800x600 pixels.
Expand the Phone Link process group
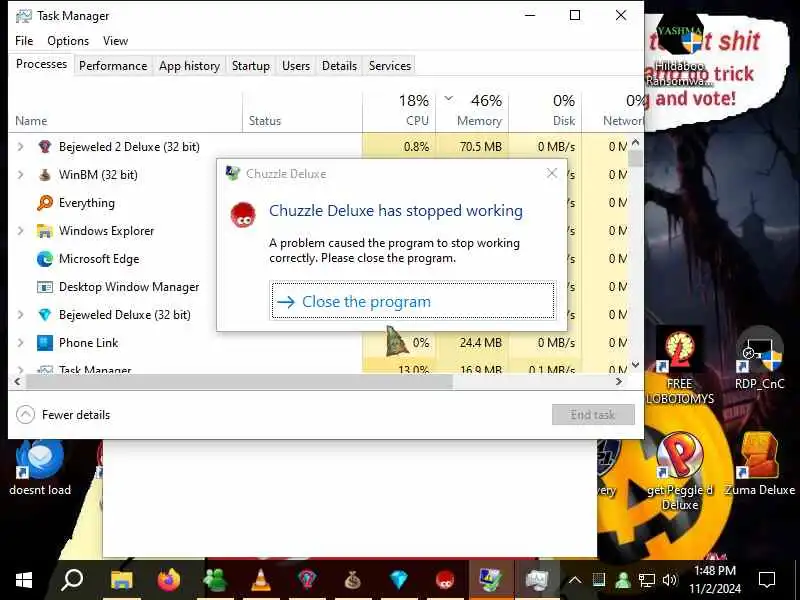20,343
